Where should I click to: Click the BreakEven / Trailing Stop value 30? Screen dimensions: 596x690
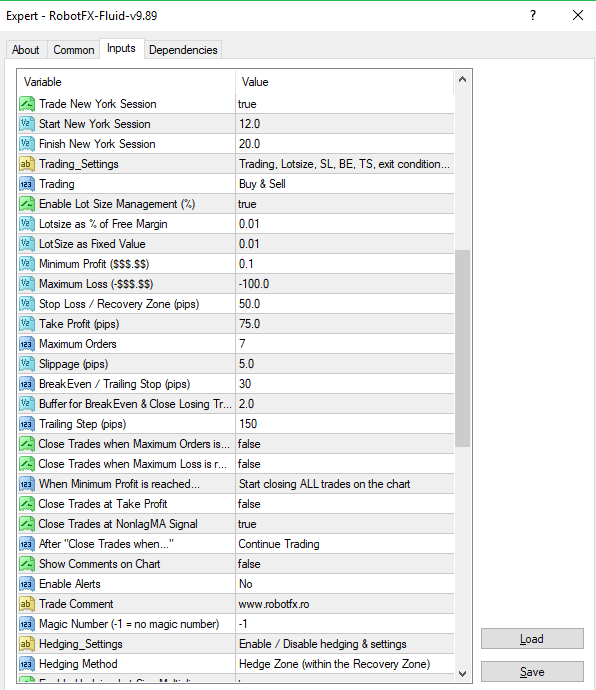point(345,385)
